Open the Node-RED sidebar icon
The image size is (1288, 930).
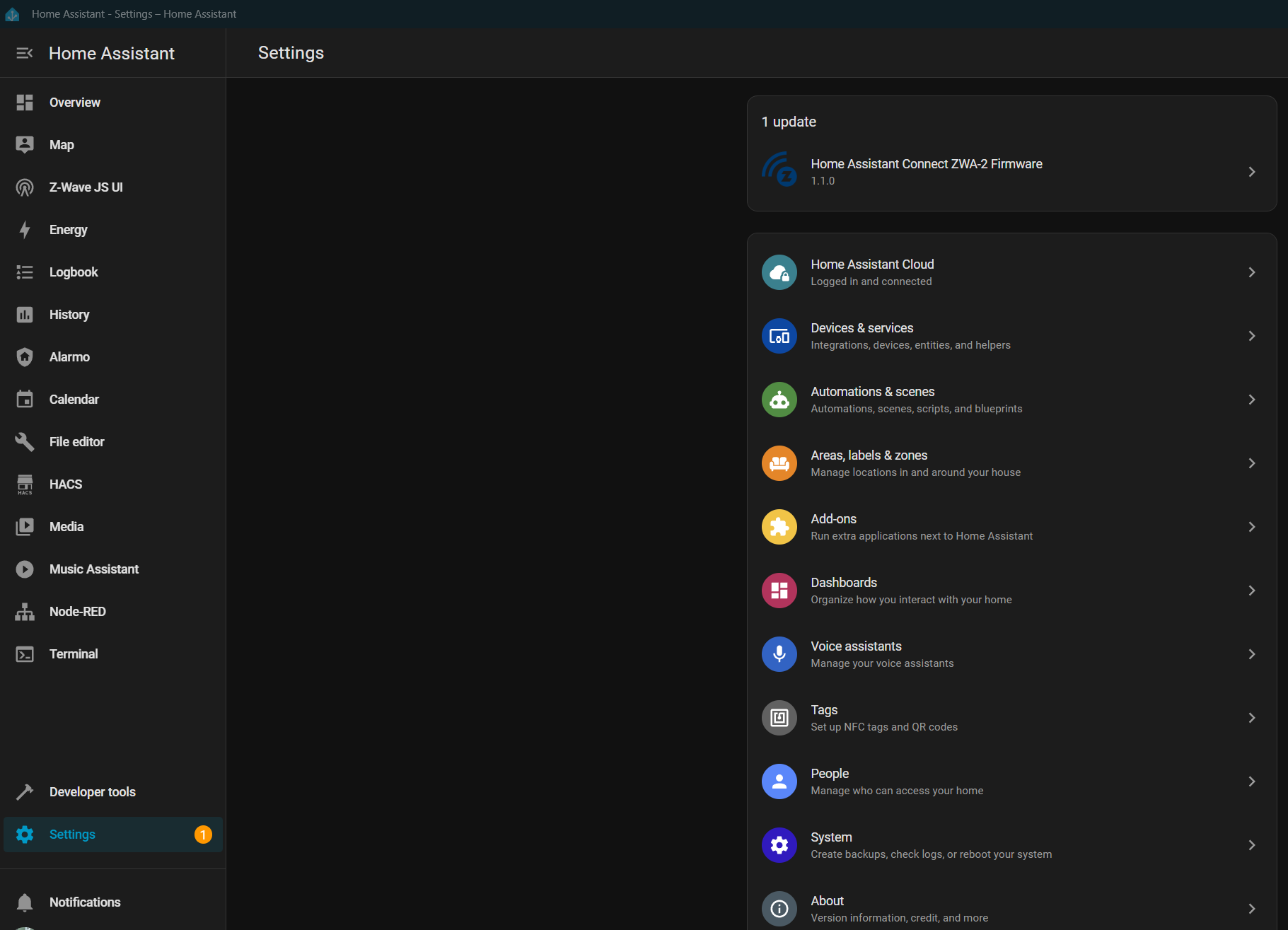(25, 612)
